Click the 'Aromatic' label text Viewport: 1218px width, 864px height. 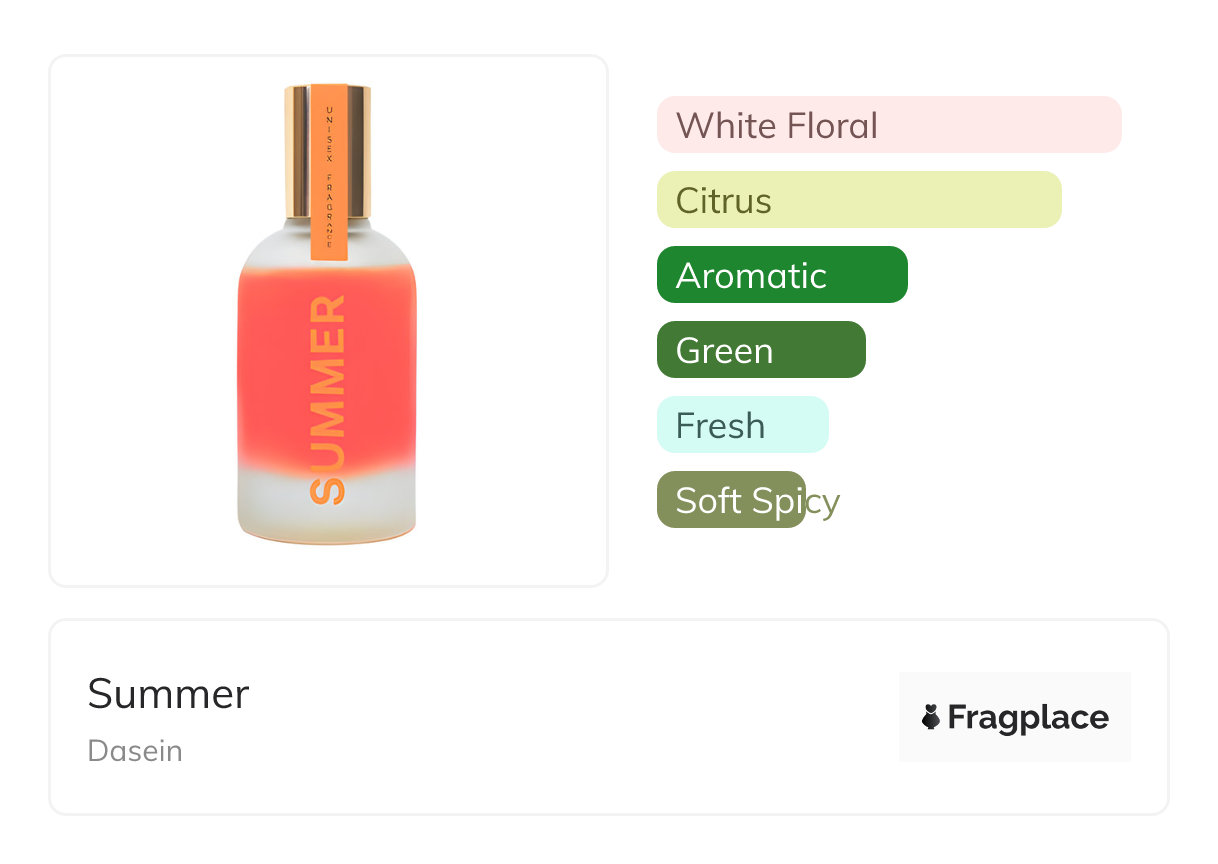(750, 276)
